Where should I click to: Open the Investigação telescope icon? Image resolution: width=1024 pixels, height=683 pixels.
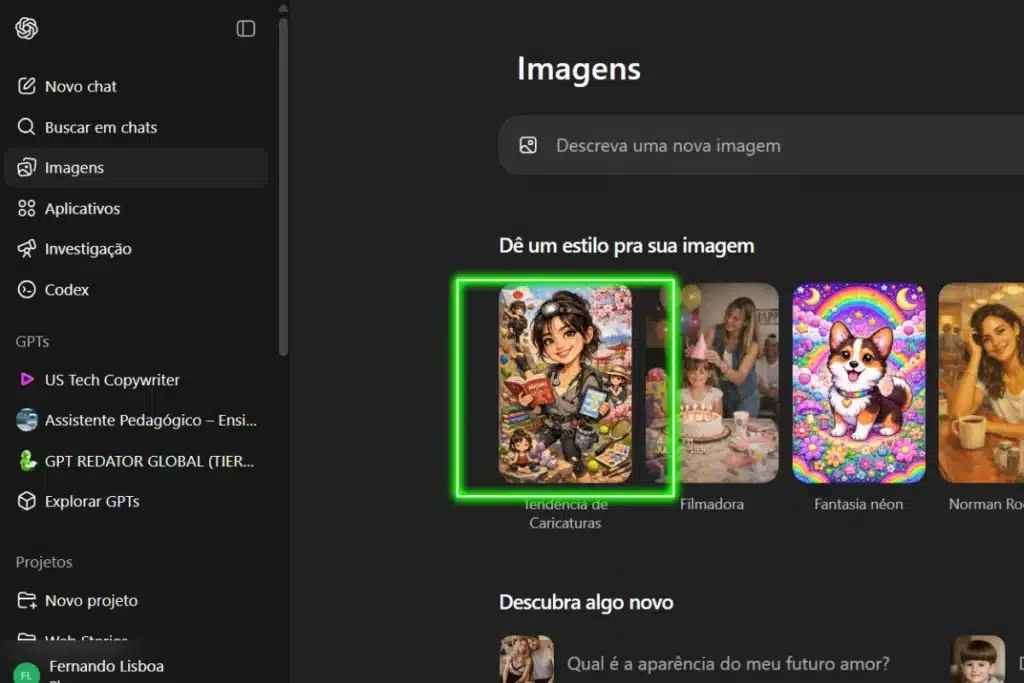point(26,249)
